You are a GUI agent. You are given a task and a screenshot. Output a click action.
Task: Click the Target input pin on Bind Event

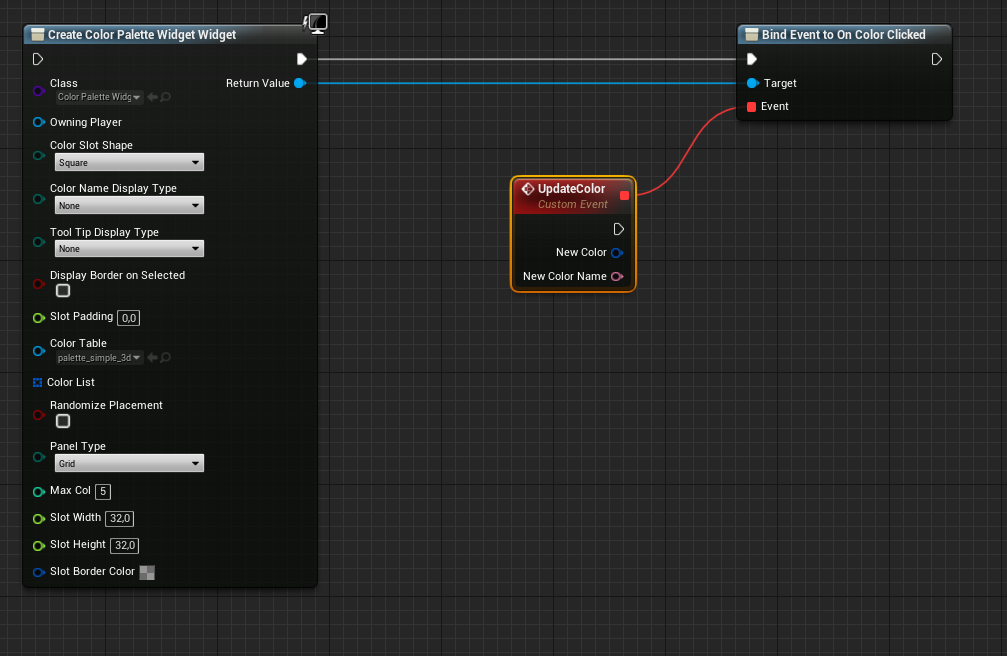[752, 83]
